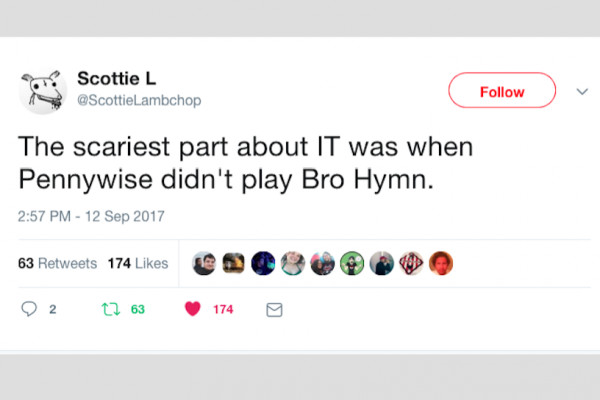Image resolution: width=600 pixels, height=400 pixels.
Task: View the 63 Retweets list
Action: (58, 263)
